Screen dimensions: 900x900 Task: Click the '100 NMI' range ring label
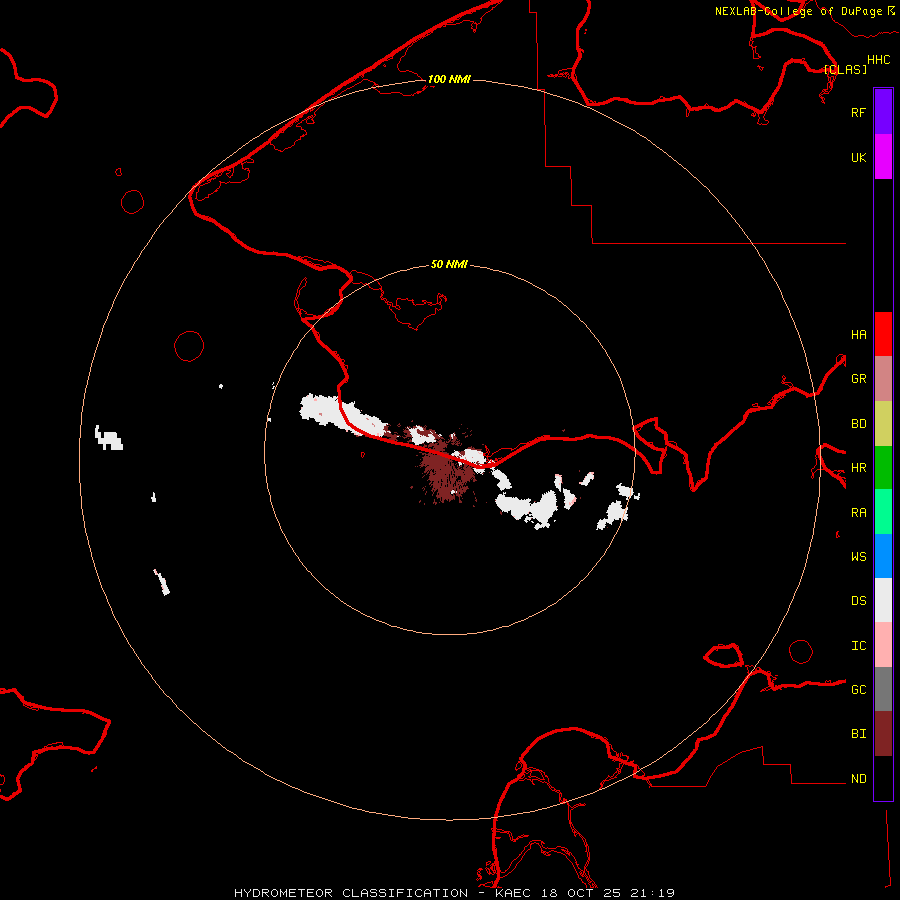pos(449,79)
